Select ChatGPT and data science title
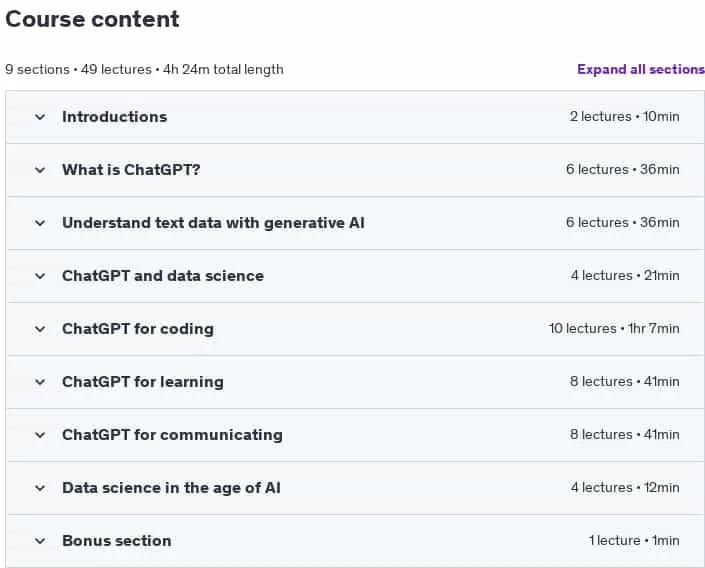 pyautogui.click(x=163, y=276)
